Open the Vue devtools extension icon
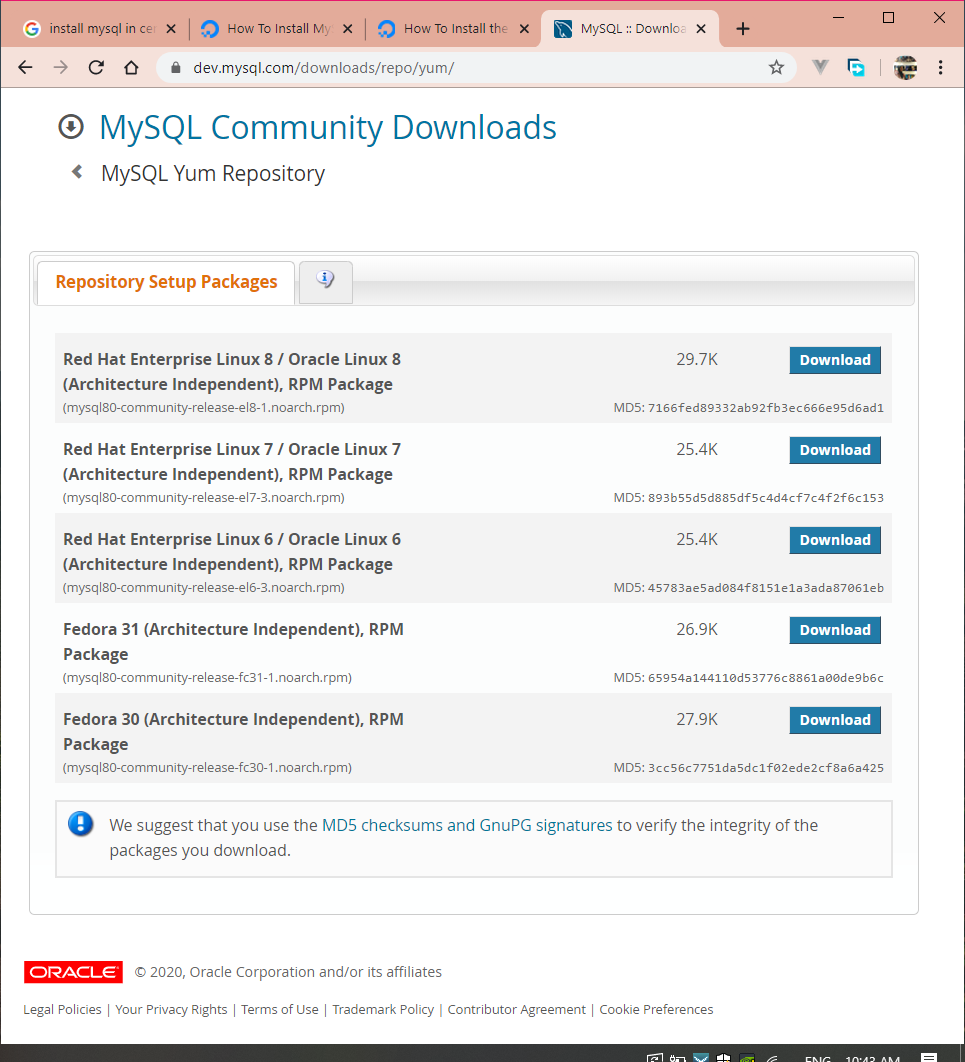Screen dimensions: 965x1062 [x=820, y=67]
